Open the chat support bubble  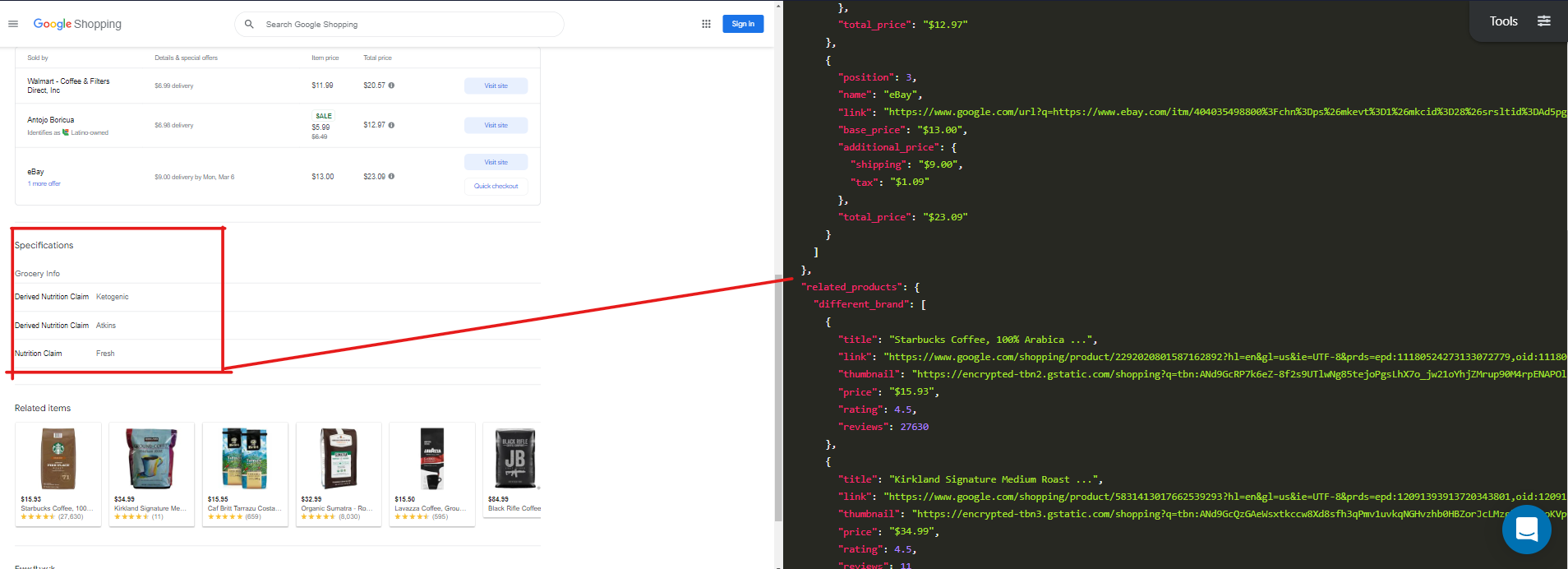click(x=1527, y=530)
